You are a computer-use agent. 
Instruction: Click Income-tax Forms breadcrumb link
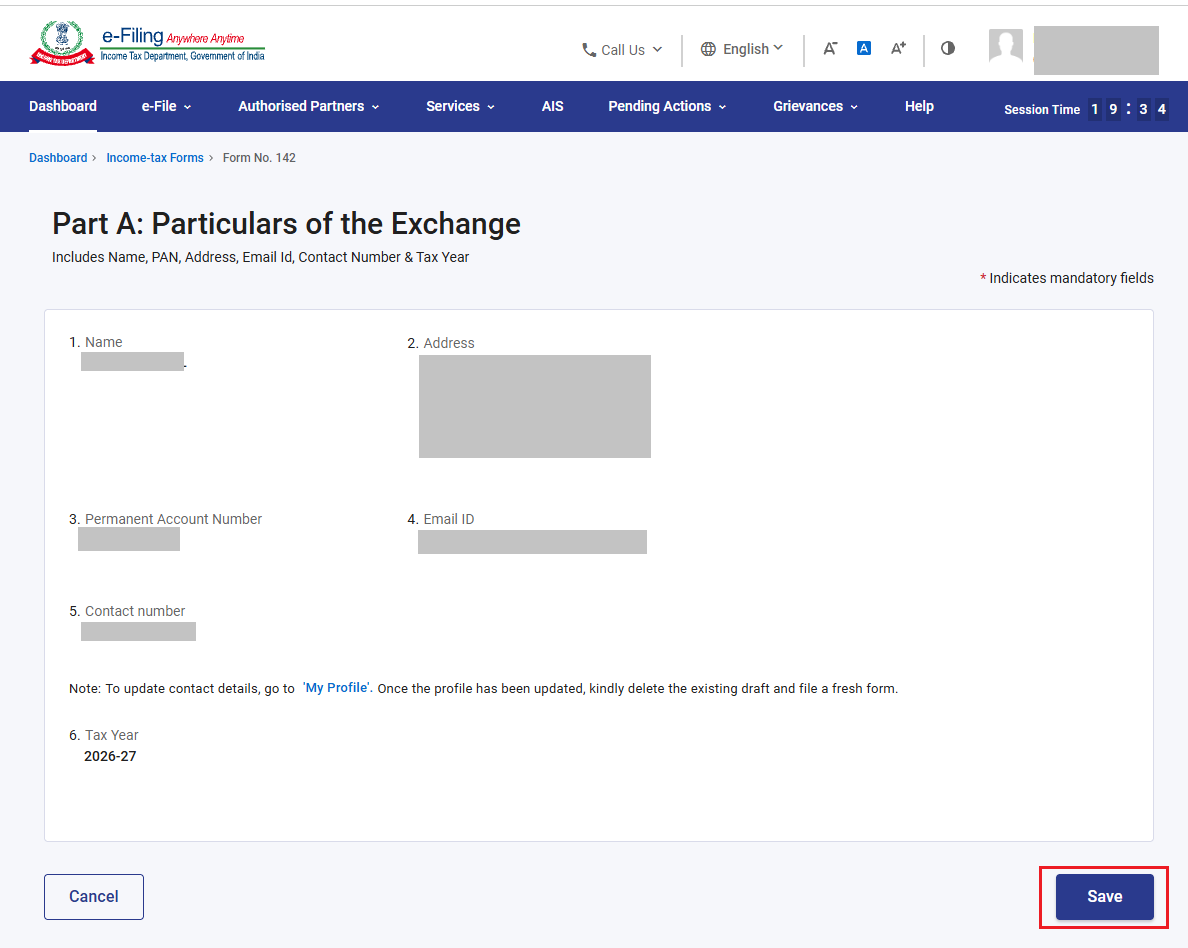[x=155, y=158]
